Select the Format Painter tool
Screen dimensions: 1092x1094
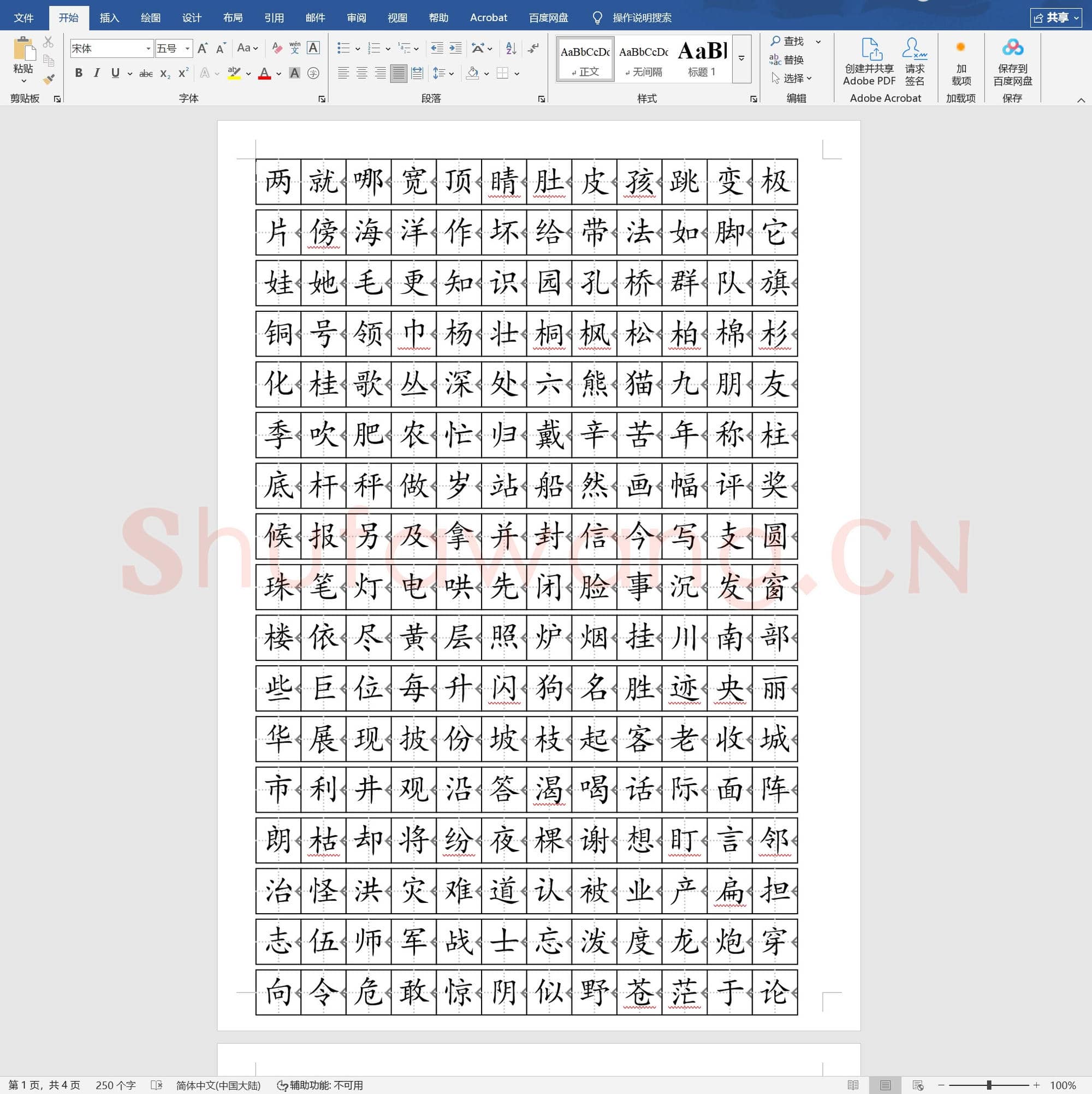click(x=49, y=79)
